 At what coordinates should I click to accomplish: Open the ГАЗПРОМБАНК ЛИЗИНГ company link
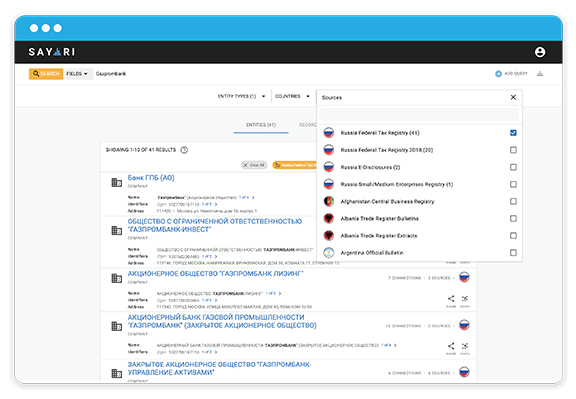click(x=216, y=274)
